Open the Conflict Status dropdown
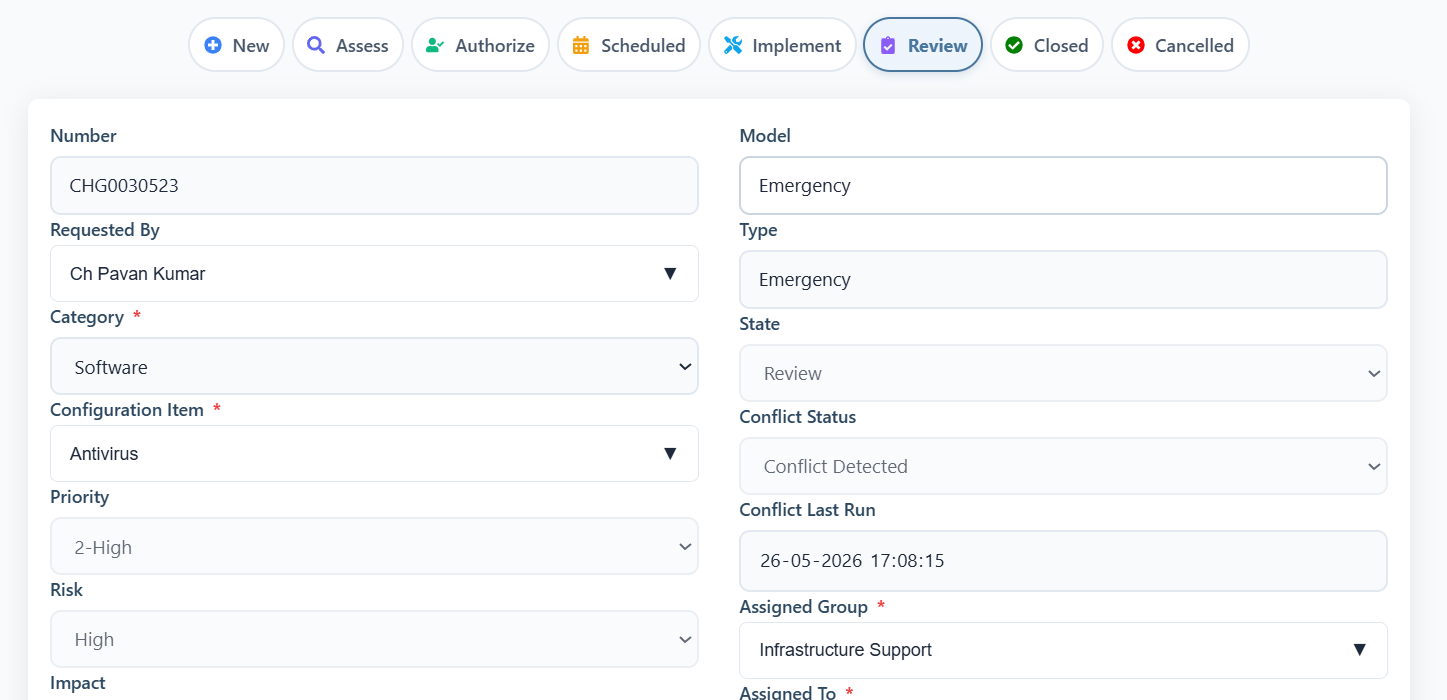Screen dimensions: 1447x700 (x=1063, y=466)
